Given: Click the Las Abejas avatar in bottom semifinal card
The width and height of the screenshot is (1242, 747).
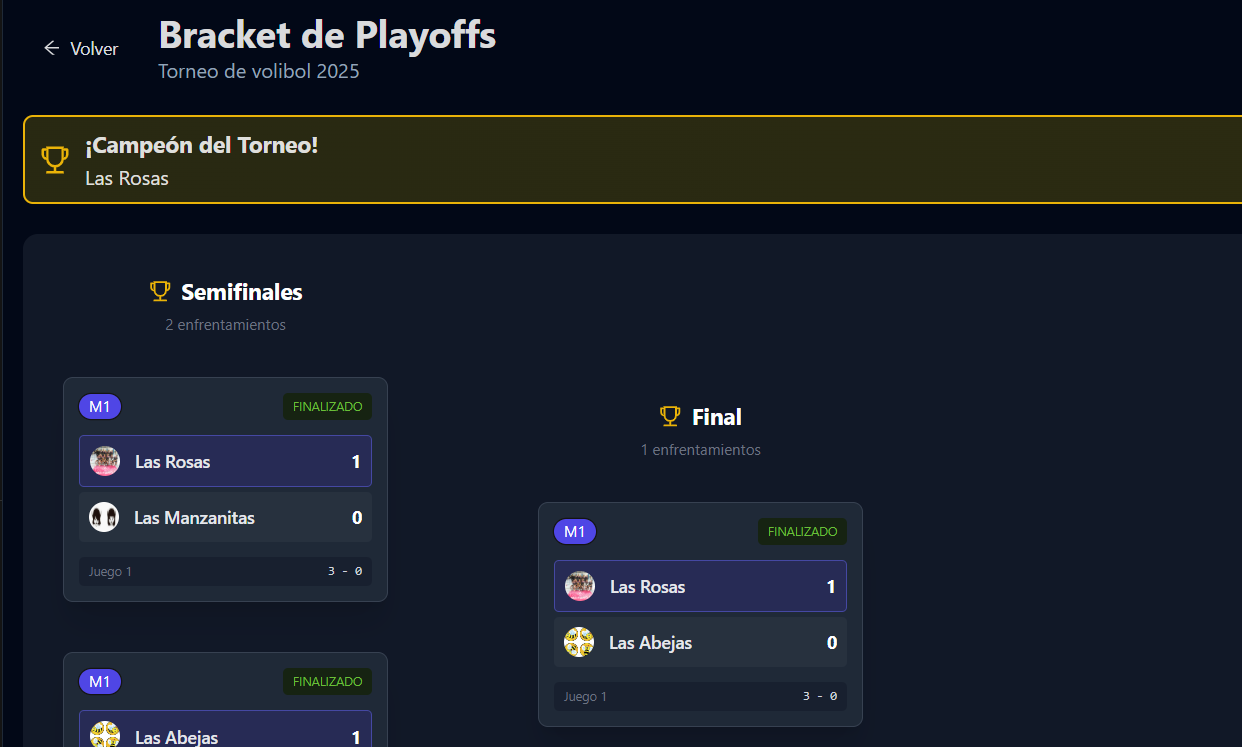Looking at the screenshot, I should point(105,734).
